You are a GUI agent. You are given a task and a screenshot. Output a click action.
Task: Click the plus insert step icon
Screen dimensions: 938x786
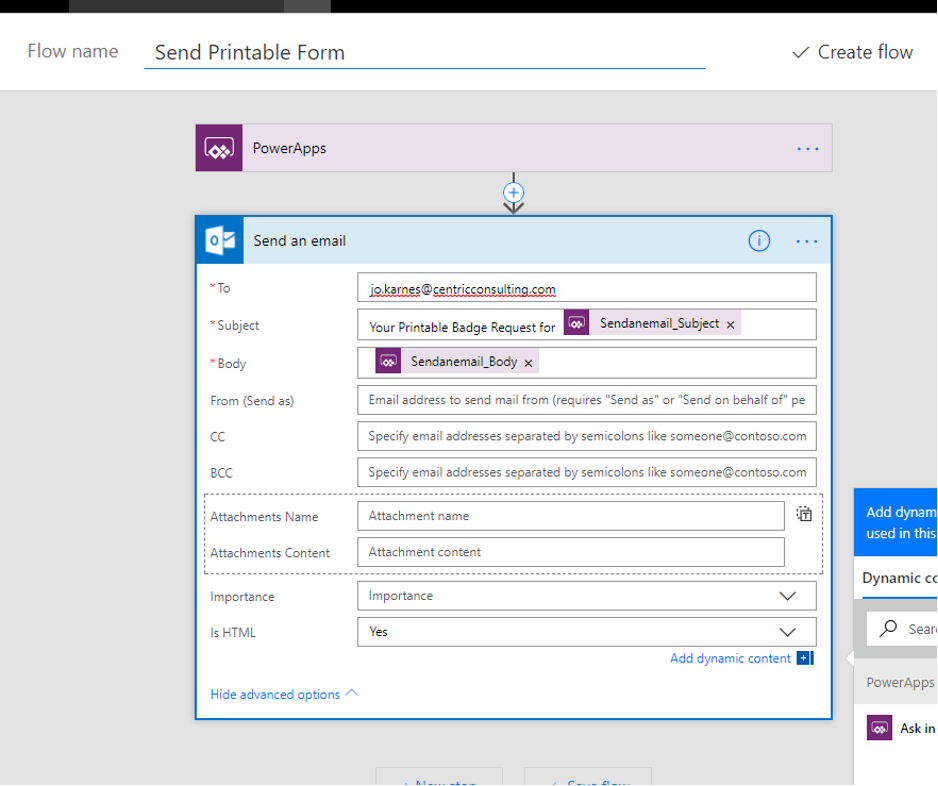513,192
